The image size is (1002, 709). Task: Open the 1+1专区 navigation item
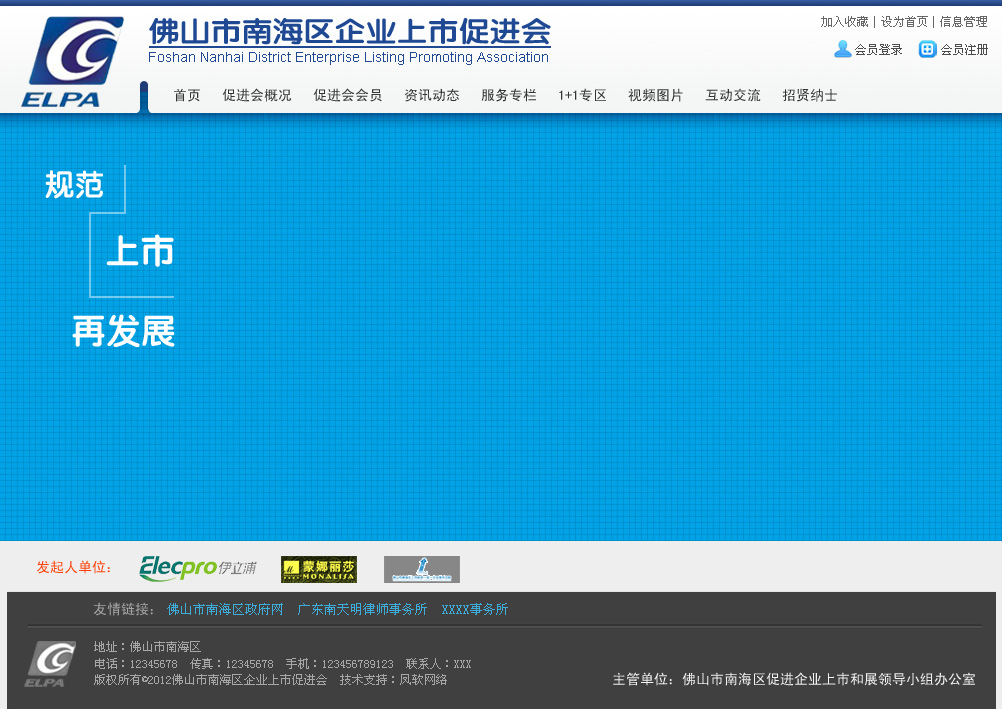[x=582, y=96]
